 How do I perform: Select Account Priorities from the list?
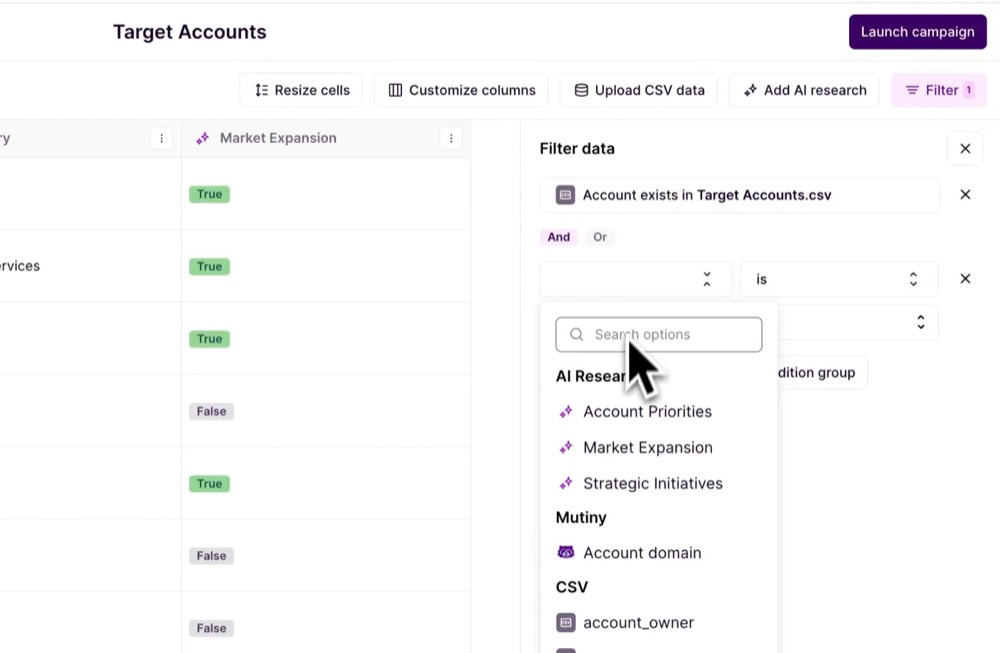point(647,412)
